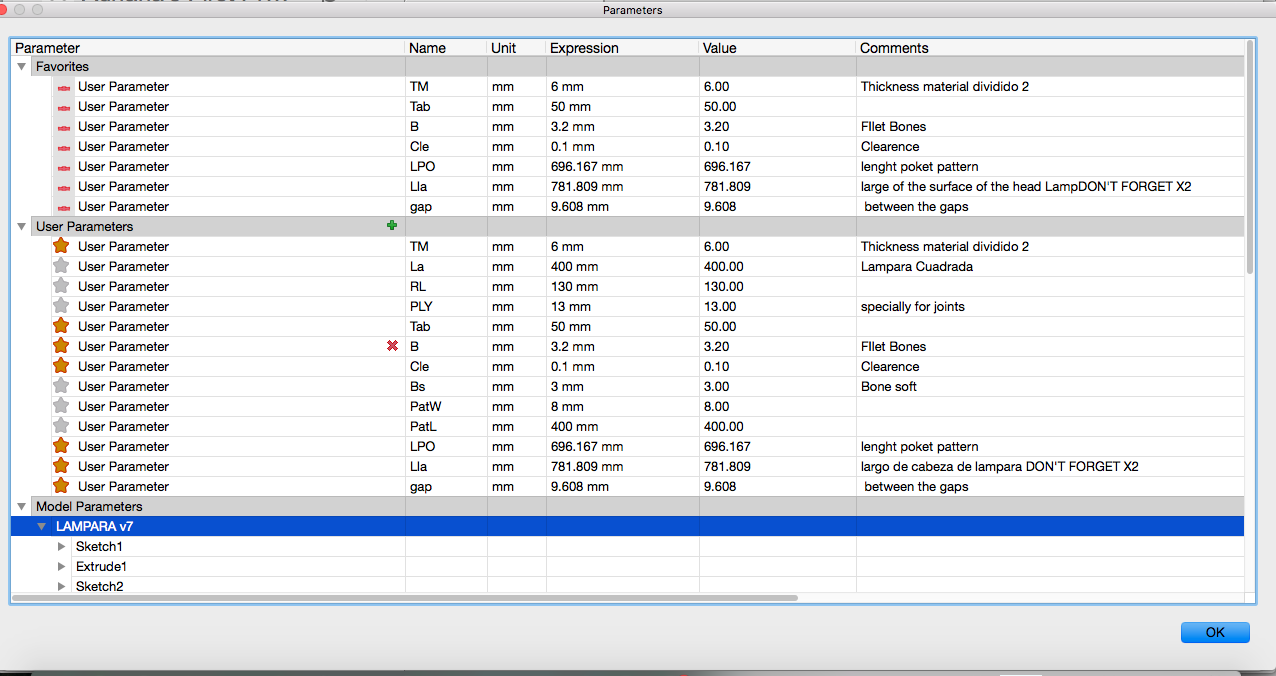Select the PatL name cell

tap(446, 426)
